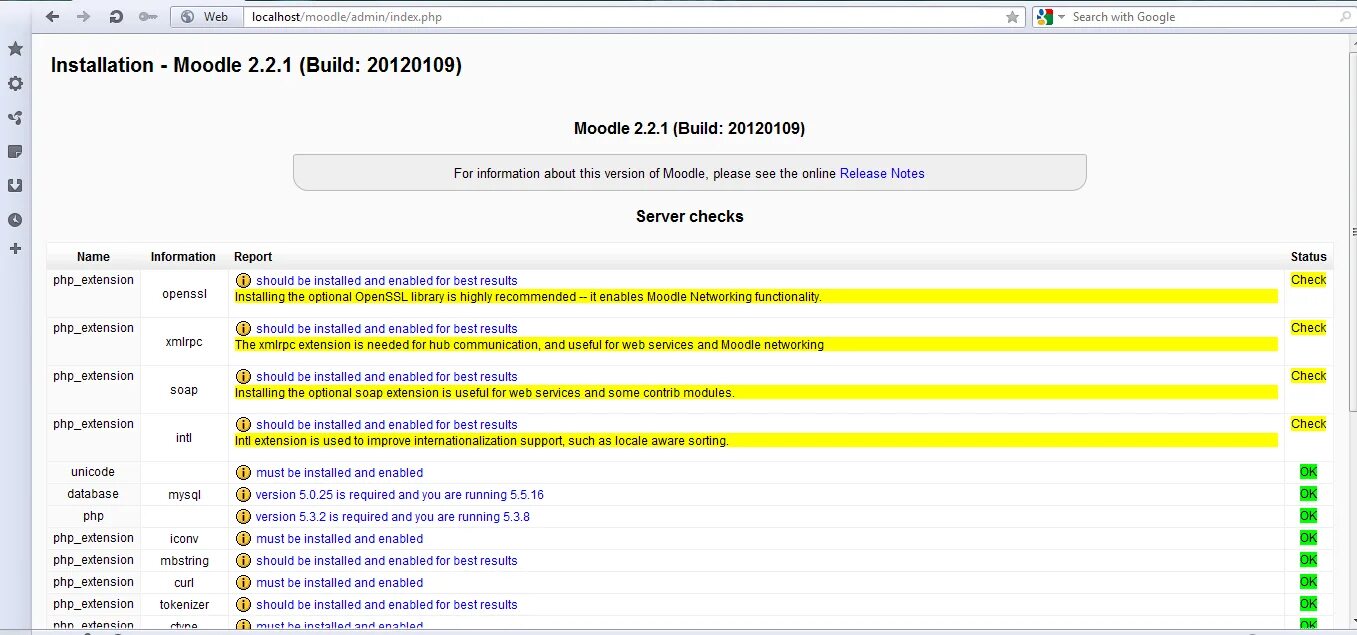The width and height of the screenshot is (1357, 635).
Task: Open the Google search engine dropdown
Action: click(1050, 17)
